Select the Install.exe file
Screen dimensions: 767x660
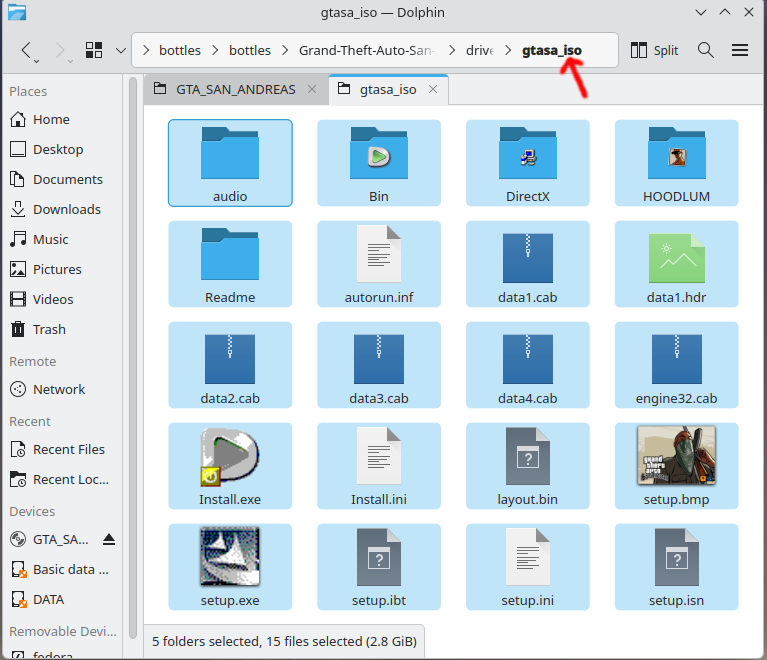pyautogui.click(x=230, y=466)
